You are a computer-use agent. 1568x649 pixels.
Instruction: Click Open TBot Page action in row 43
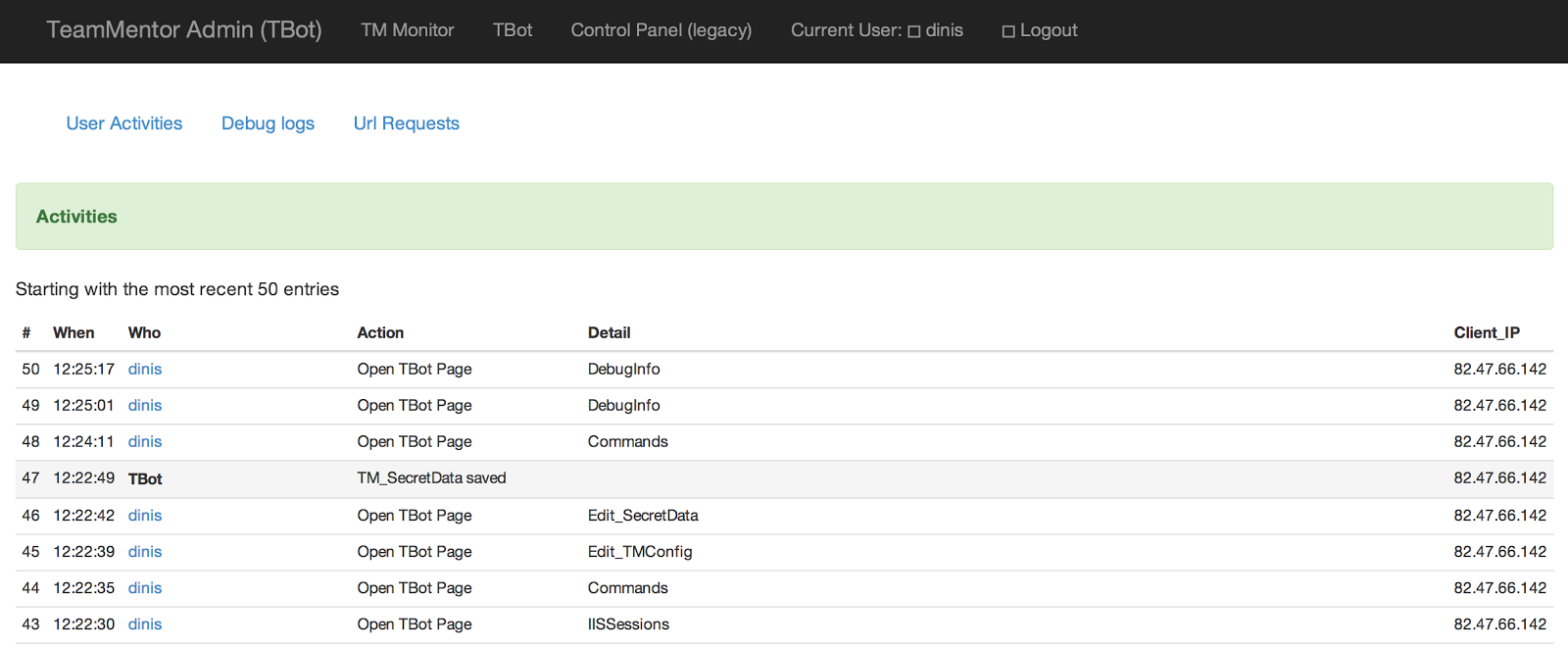coord(415,624)
